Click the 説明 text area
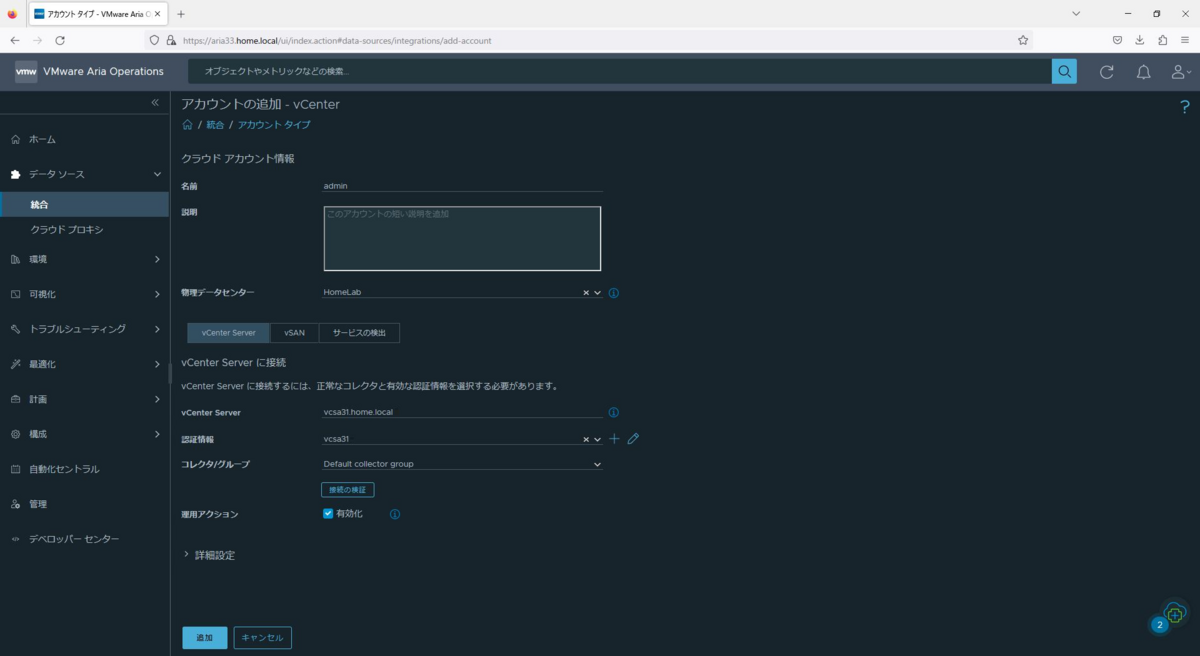The image size is (1200, 656). tap(462, 239)
